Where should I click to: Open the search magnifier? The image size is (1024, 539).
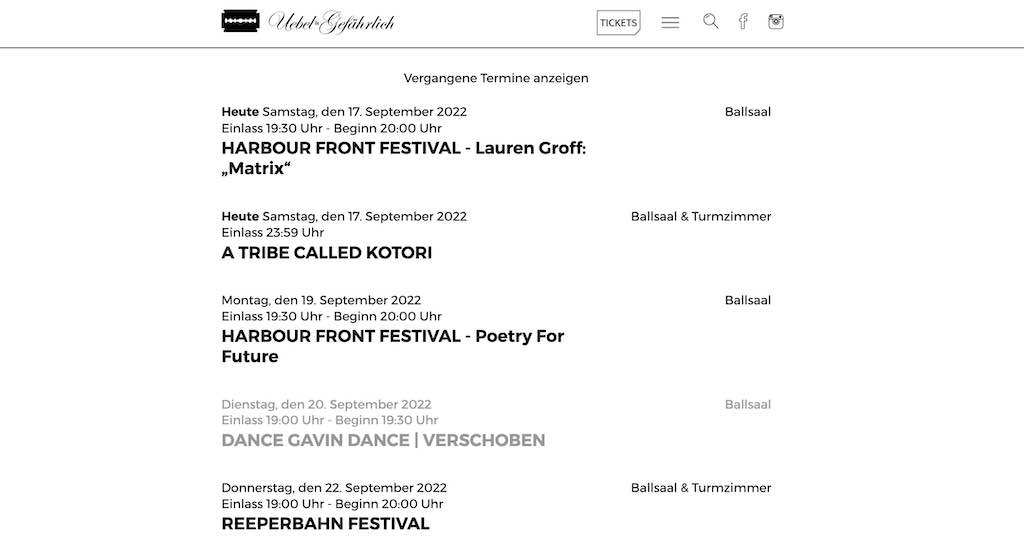click(710, 21)
